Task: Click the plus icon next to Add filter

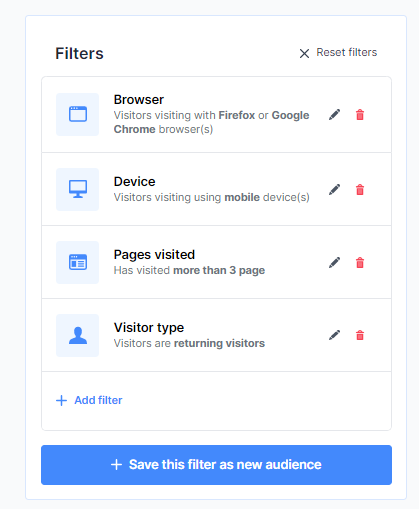Action: click(x=61, y=400)
